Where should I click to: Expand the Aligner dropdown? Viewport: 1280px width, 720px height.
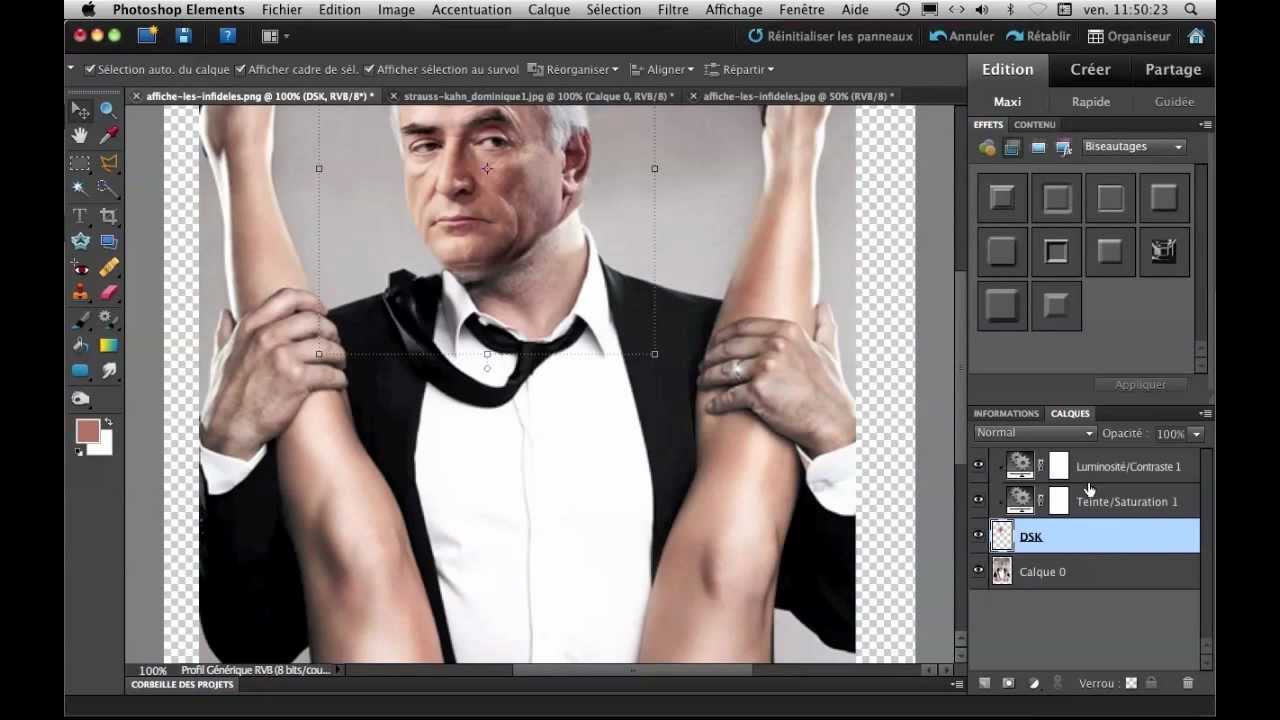click(662, 69)
